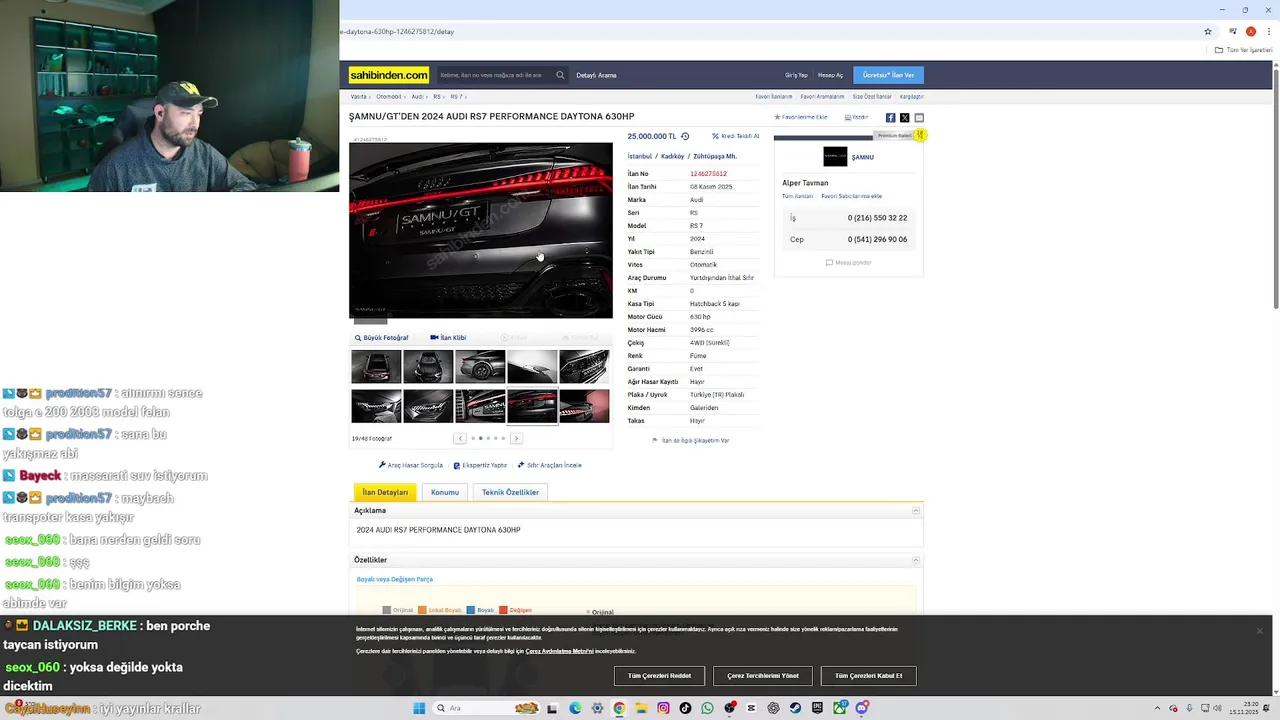The image size is (1280, 720).
Task: Open Steam from the taskbar
Action: (x=795, y=708)
